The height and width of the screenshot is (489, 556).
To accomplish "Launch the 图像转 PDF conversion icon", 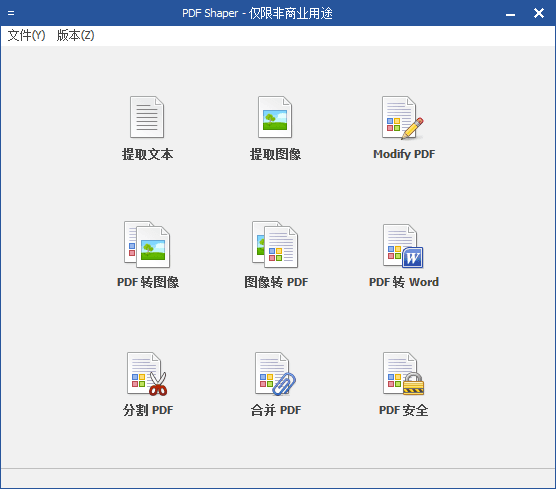I will [275, 245].
